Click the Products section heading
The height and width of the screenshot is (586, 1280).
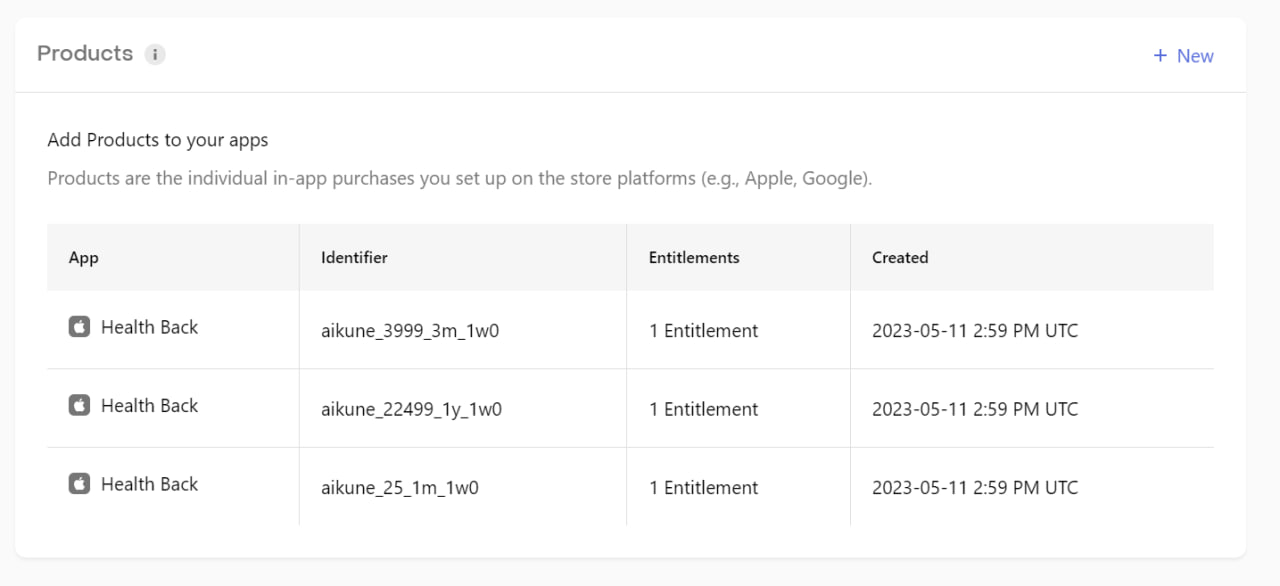(x=85, y=54)
